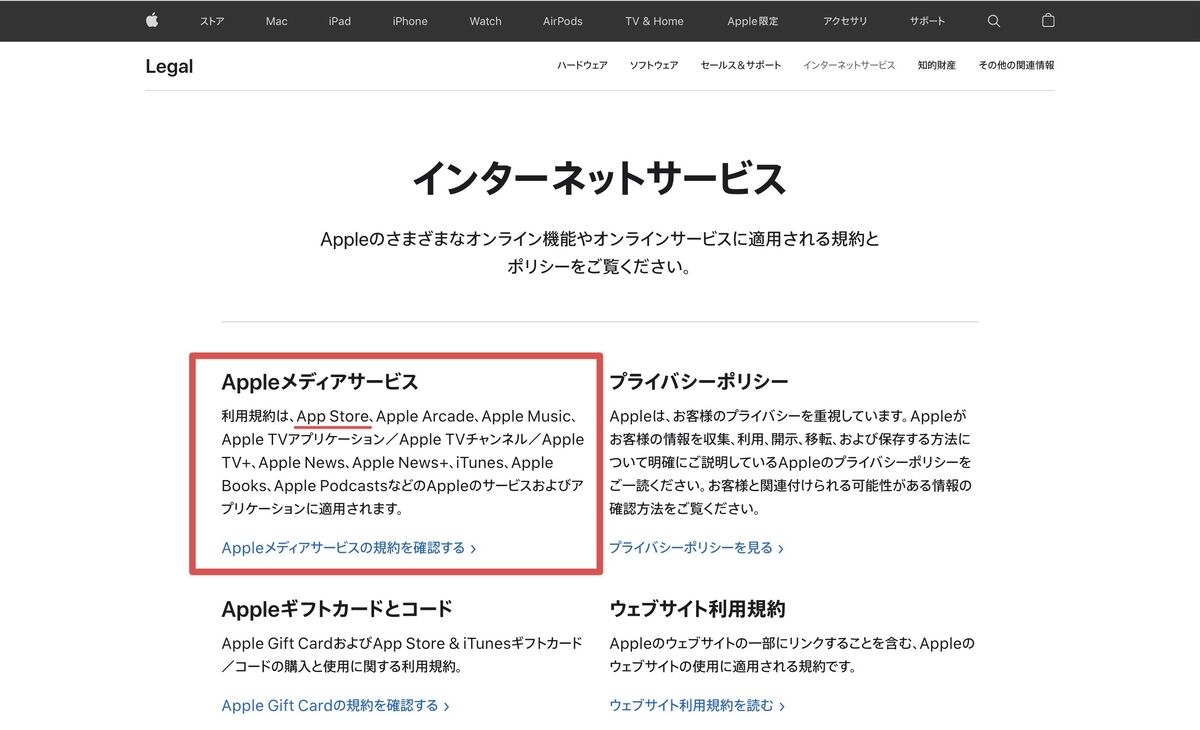
Task: Open iPhone in the global nav
Action: [x=410, y=21]
